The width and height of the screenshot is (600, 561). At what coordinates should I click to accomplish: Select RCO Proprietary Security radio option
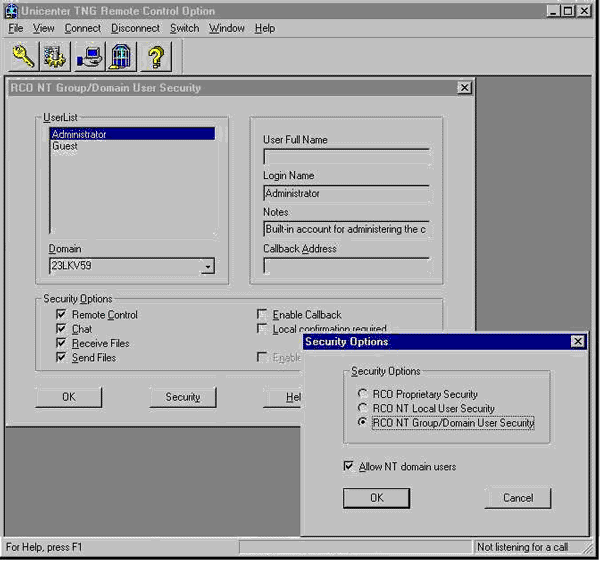click(364, 394)
